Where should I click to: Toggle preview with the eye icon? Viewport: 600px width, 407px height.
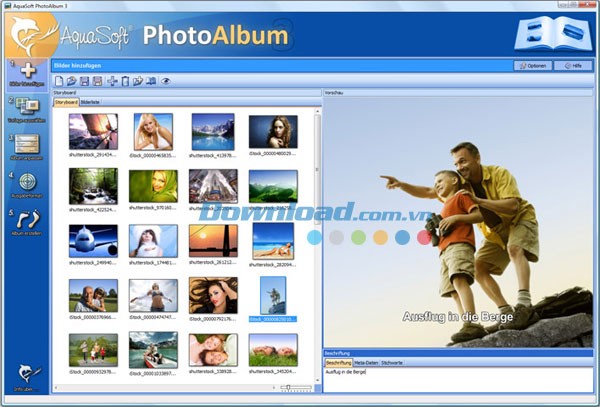(165, 81)
